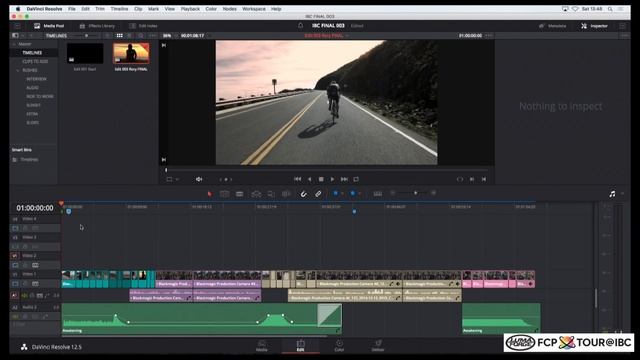Click the Insert clip toolbar icon
640x360 pixels.
[x=256, y=194]
